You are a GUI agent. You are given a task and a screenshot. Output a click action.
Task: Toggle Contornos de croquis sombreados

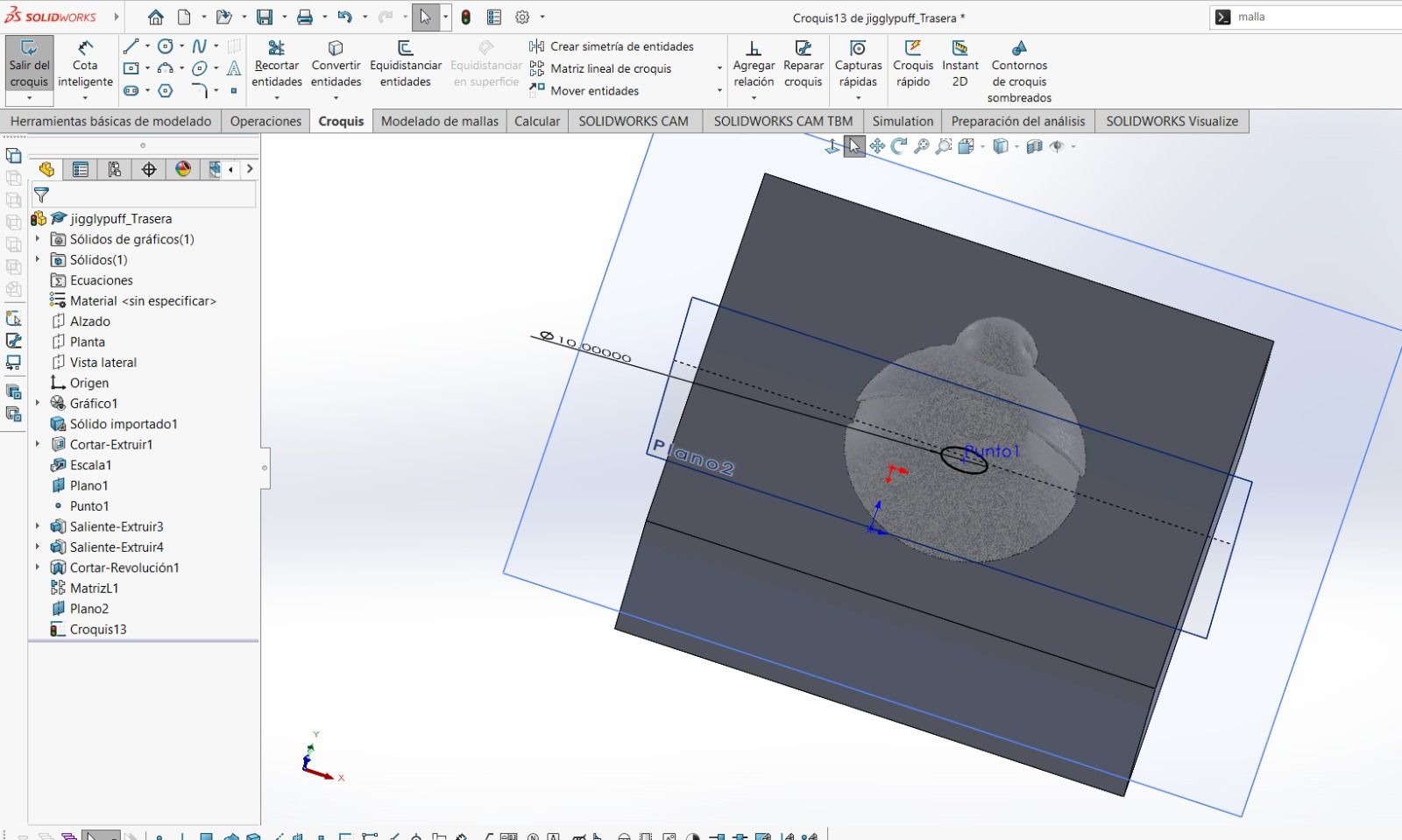(x=1019, y=72)
